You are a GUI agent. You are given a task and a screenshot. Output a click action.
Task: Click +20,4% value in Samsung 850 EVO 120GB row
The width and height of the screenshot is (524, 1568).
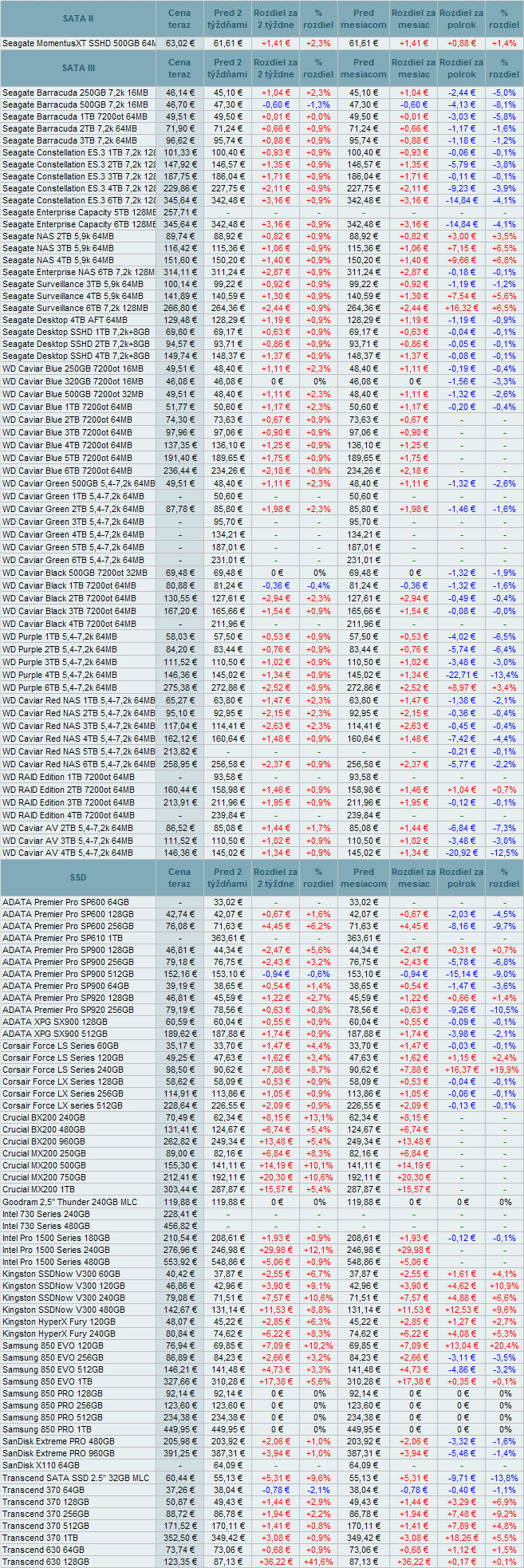pyautogui.click(x=504, y=1345)
